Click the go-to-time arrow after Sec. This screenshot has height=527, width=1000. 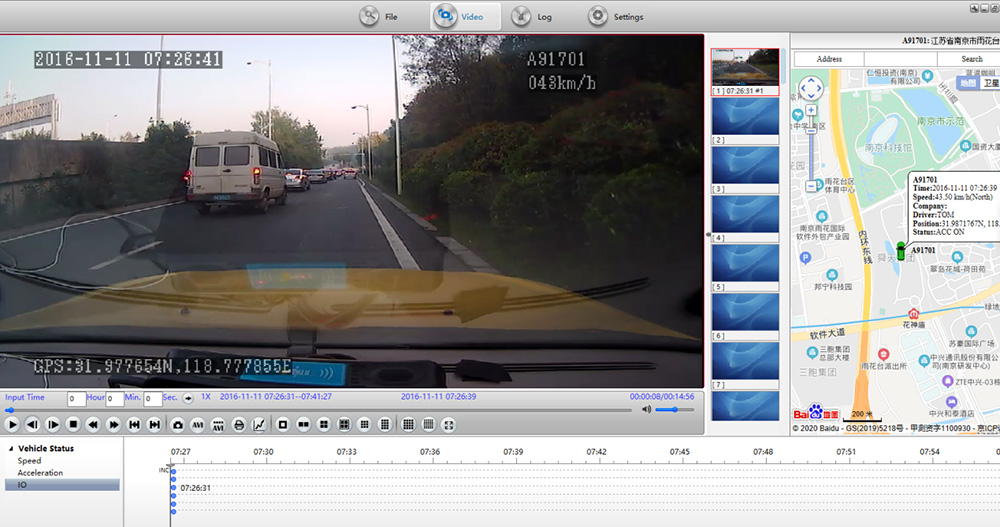[x=188, y=398]
